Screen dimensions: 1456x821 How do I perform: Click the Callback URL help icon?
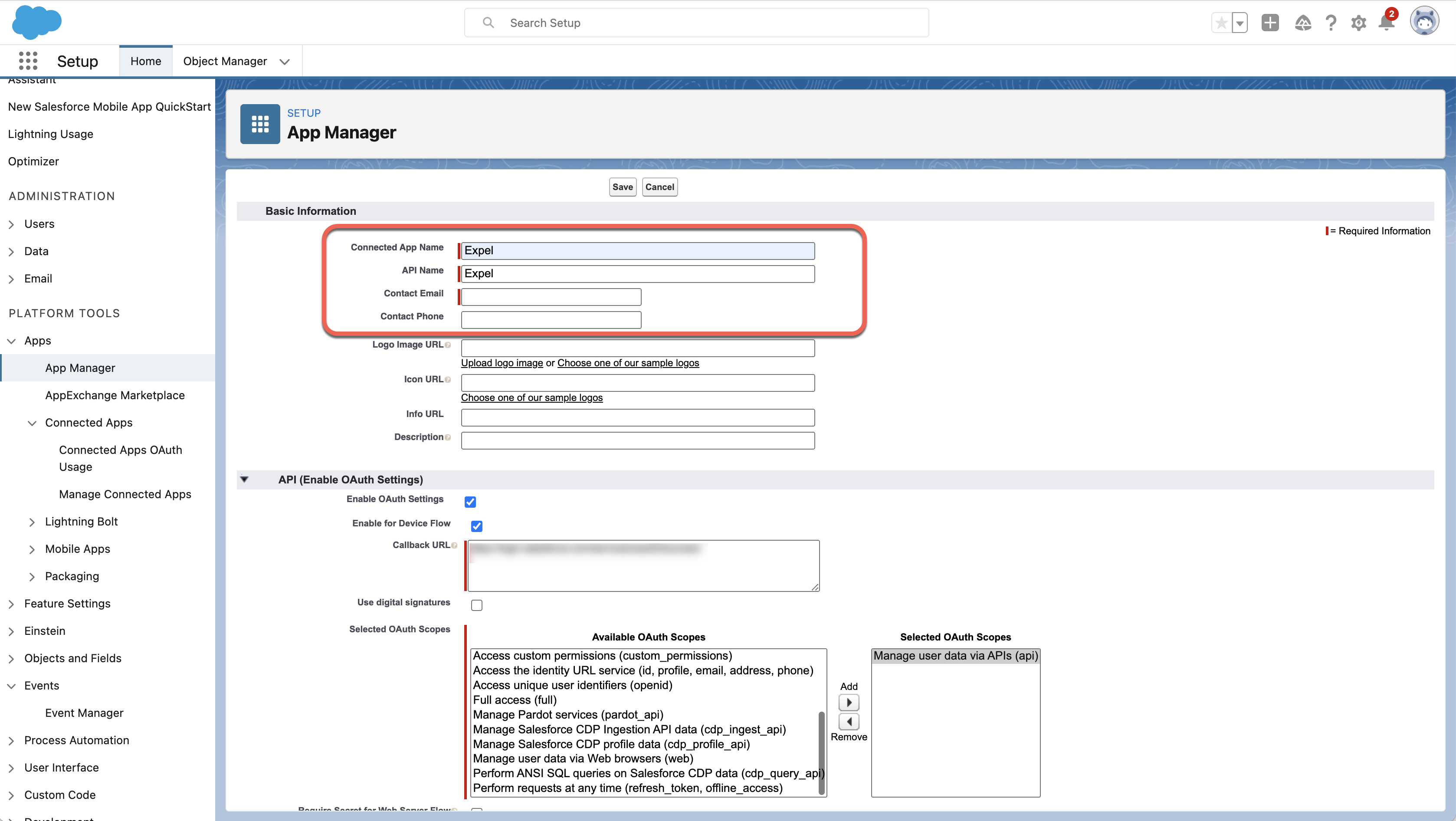454,545
